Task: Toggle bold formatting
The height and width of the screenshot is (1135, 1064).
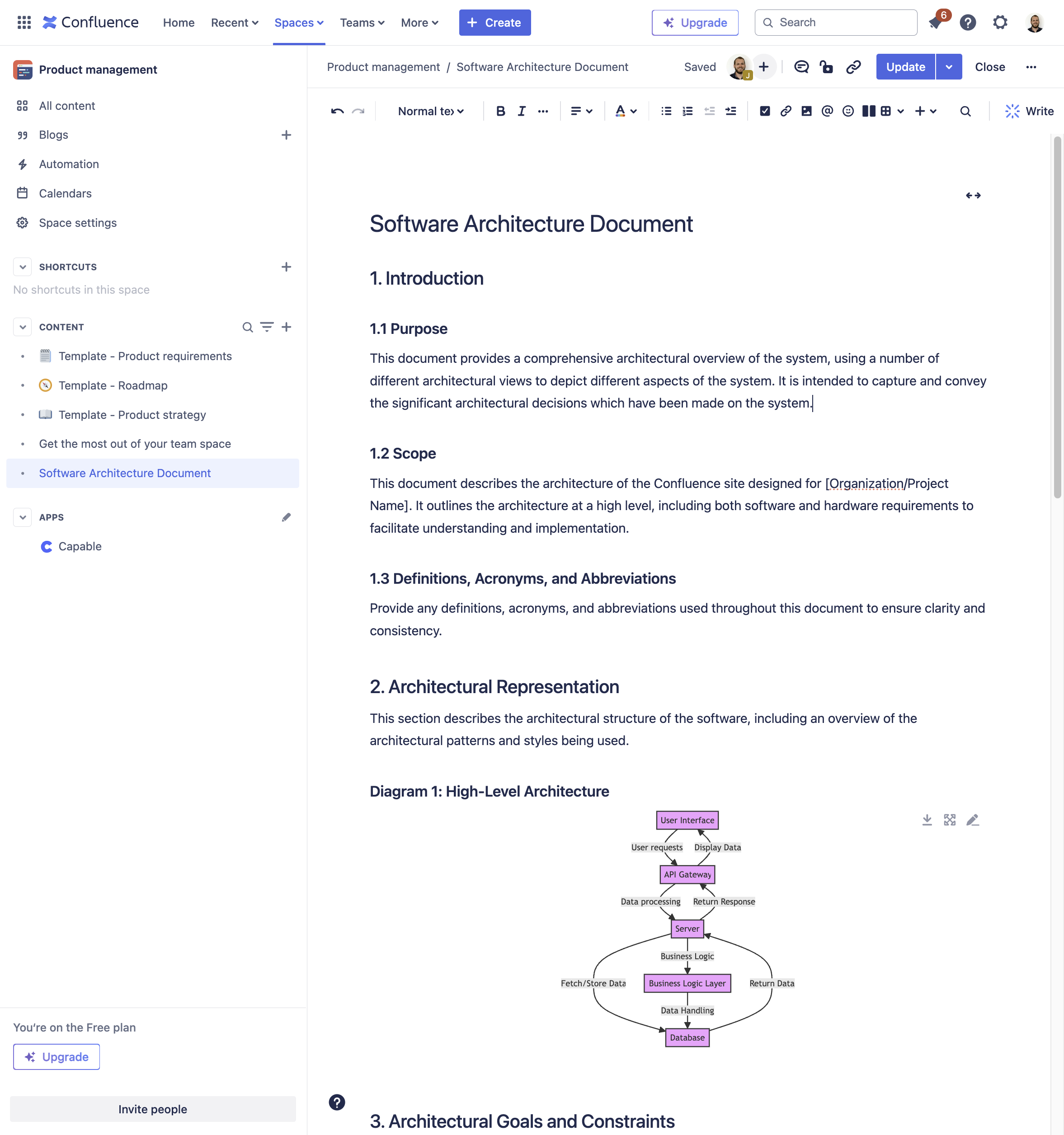Action: [500, 111]
